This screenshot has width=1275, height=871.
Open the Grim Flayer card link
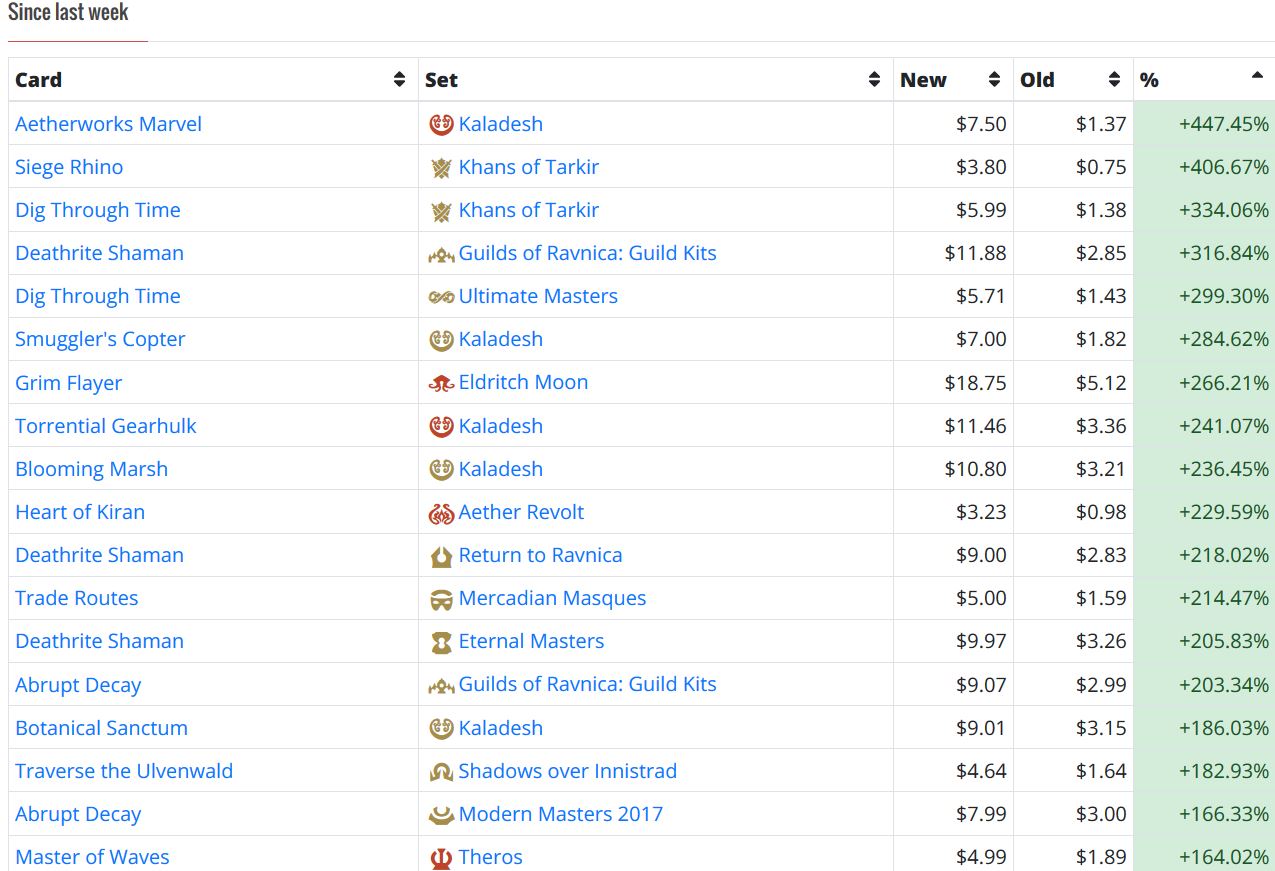68,383
